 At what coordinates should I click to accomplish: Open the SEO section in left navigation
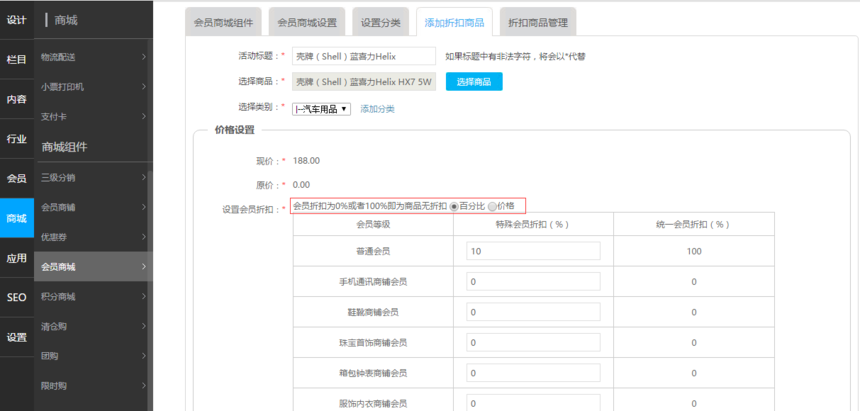[x=16, y=297]
